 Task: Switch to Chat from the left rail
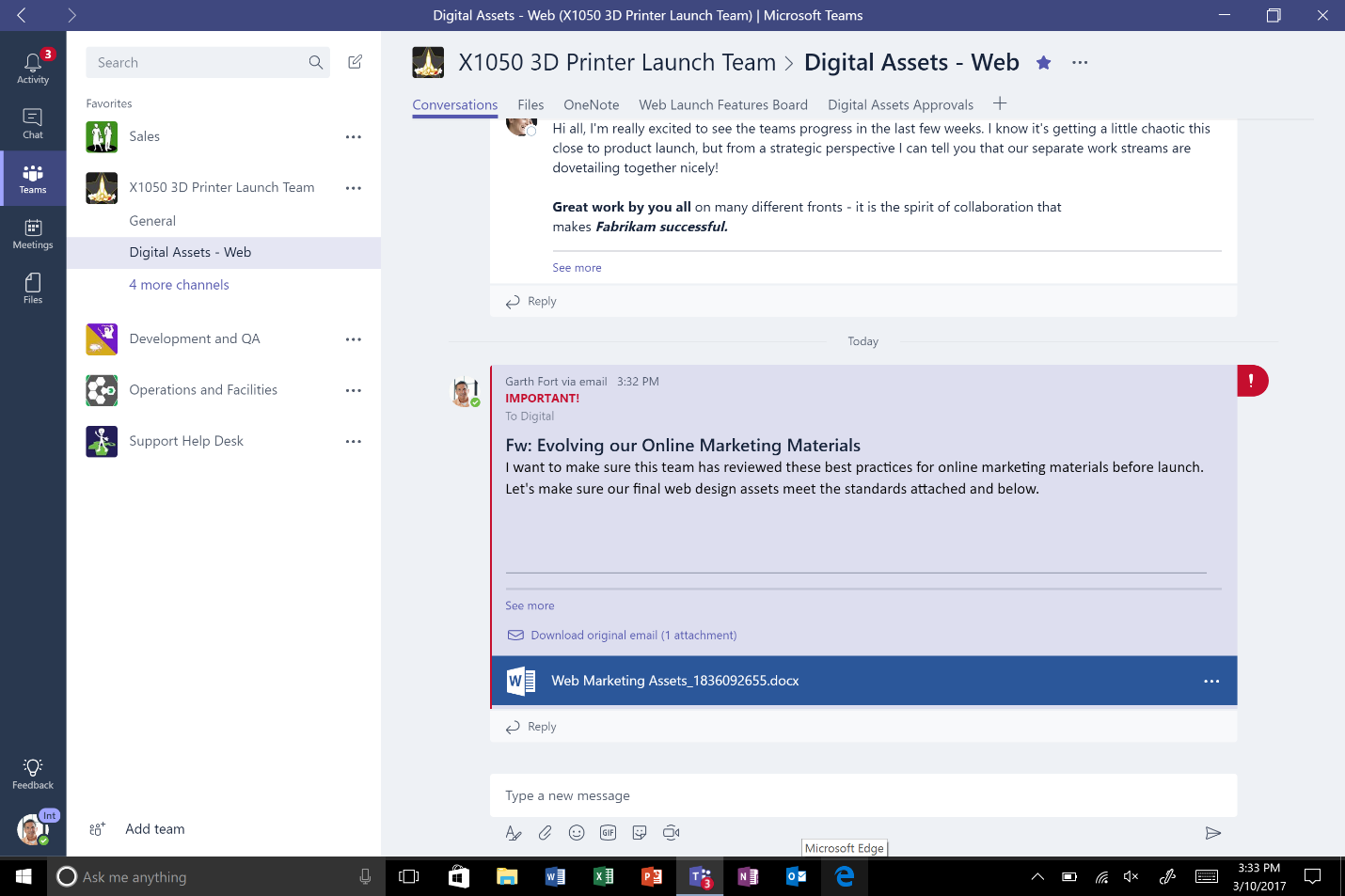pyautogui.click(x=33, y=122)
